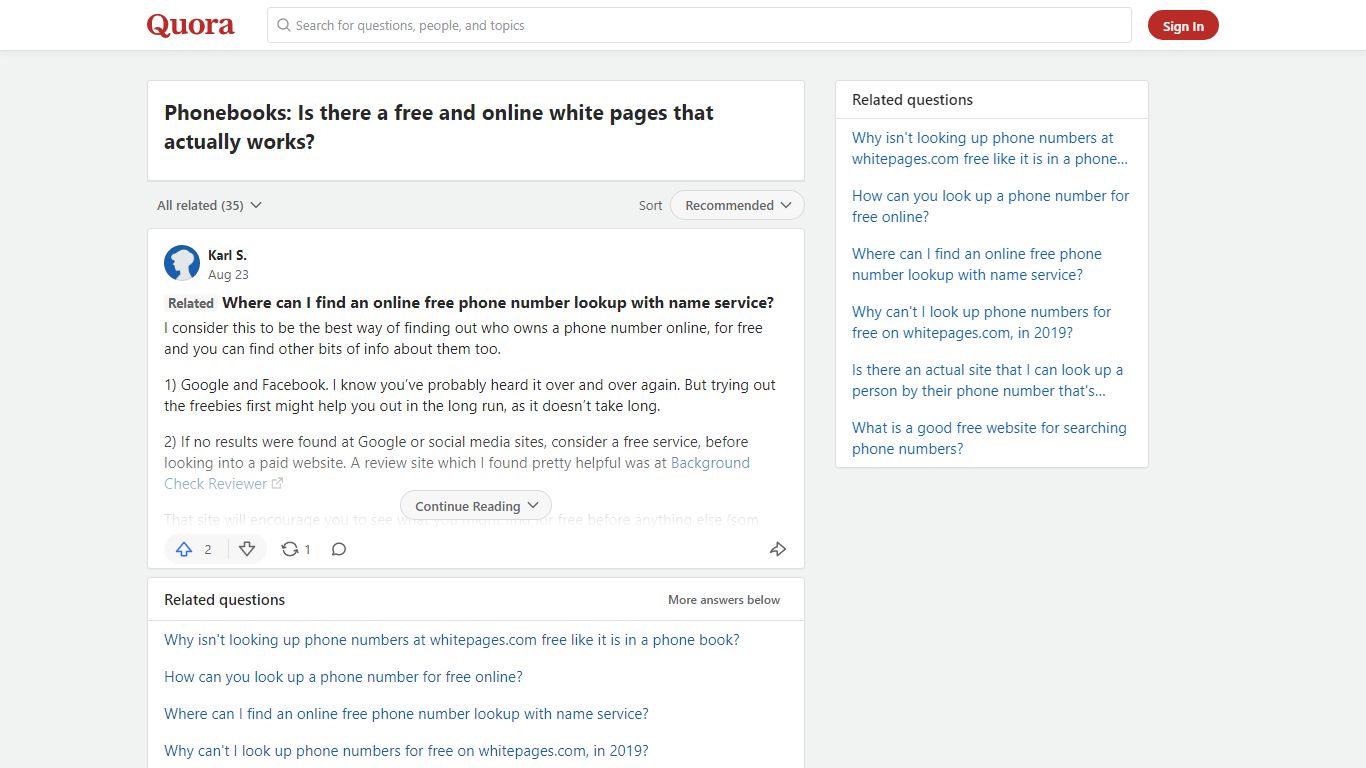
Task: Open sidebar link about whitepages.com free like phone
Action: 990,148
